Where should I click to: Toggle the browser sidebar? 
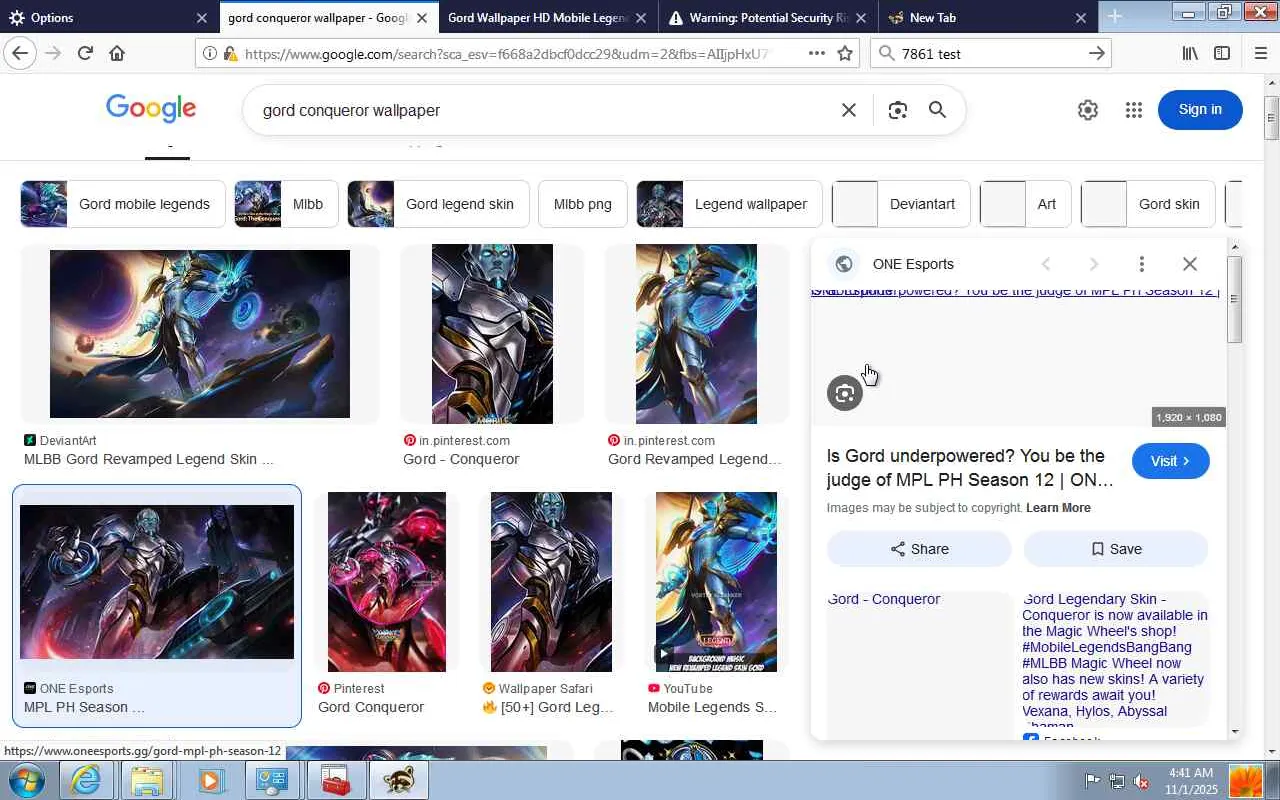[x=1222, y=54]
